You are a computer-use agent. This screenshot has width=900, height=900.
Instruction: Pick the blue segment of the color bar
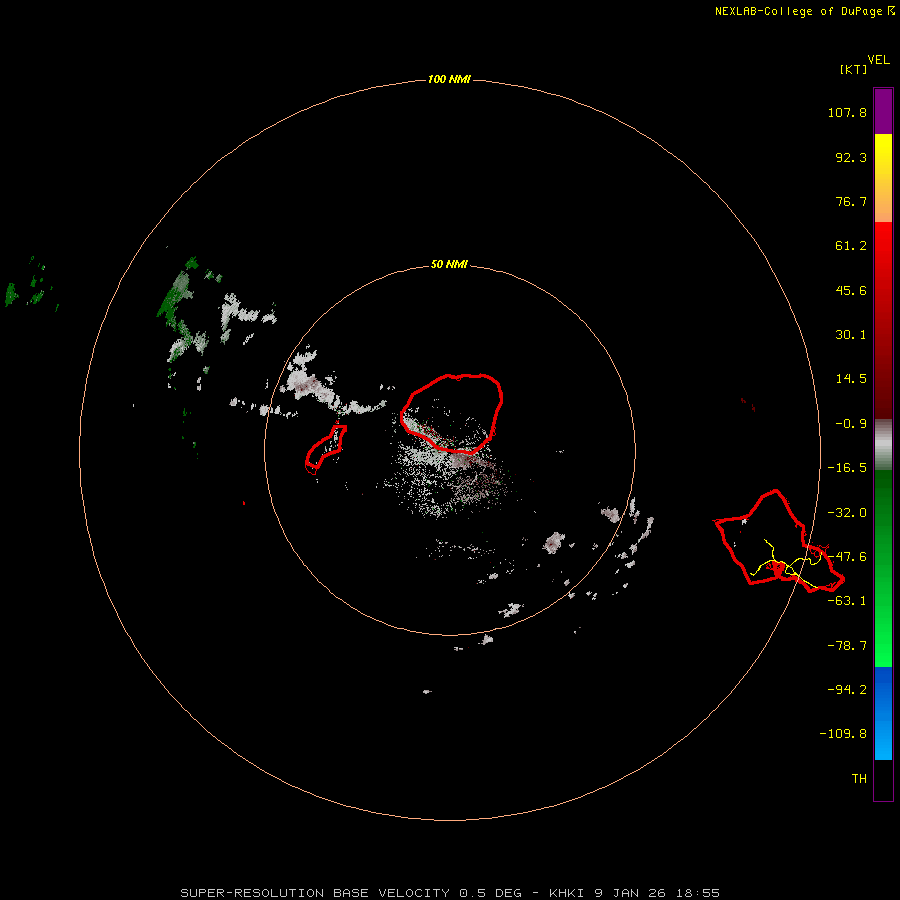(x=883, y=713)
